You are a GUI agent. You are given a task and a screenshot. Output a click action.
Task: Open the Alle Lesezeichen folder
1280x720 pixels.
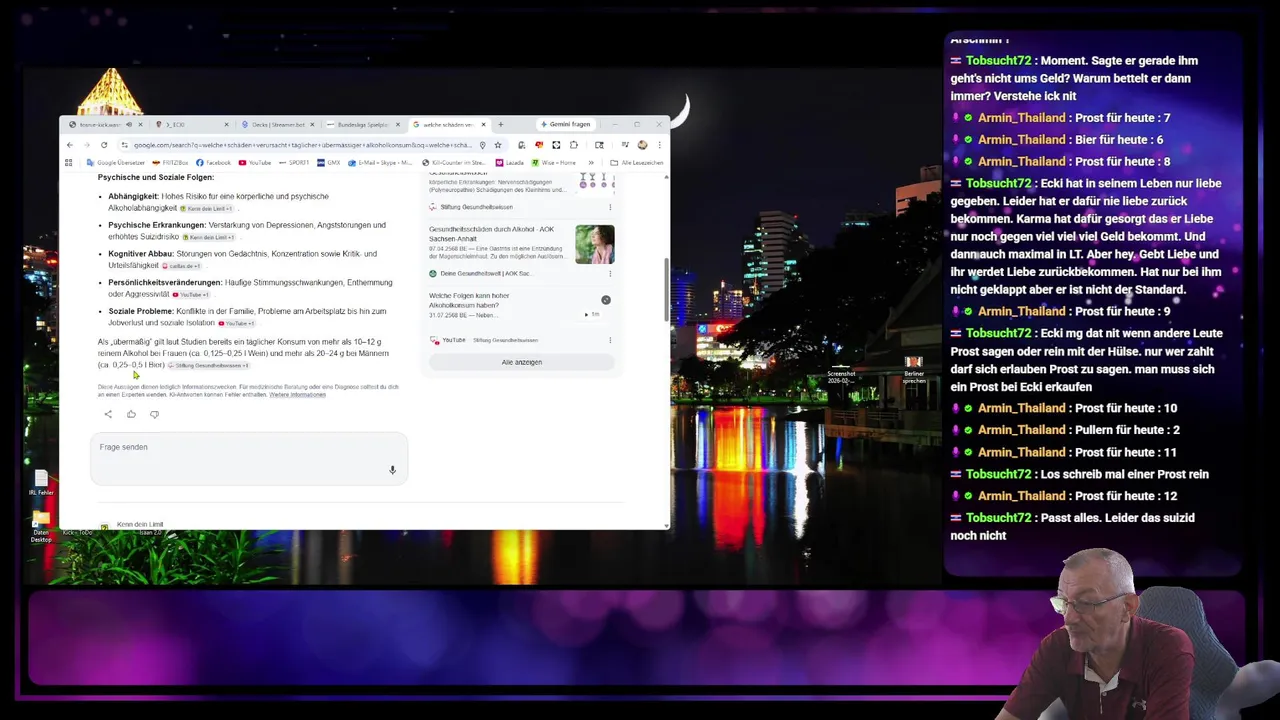point(637,162)
